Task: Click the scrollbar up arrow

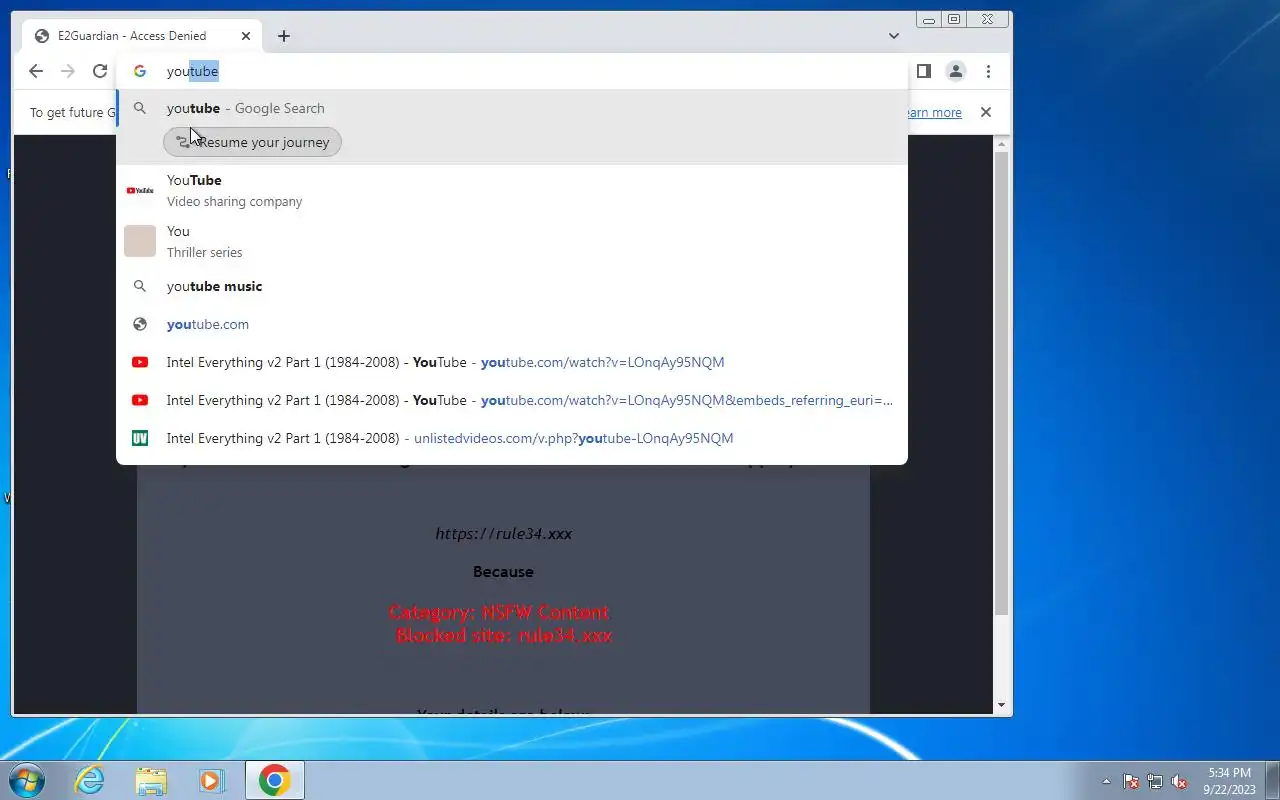Action: pyautogui.click(x=1002, y=144)
